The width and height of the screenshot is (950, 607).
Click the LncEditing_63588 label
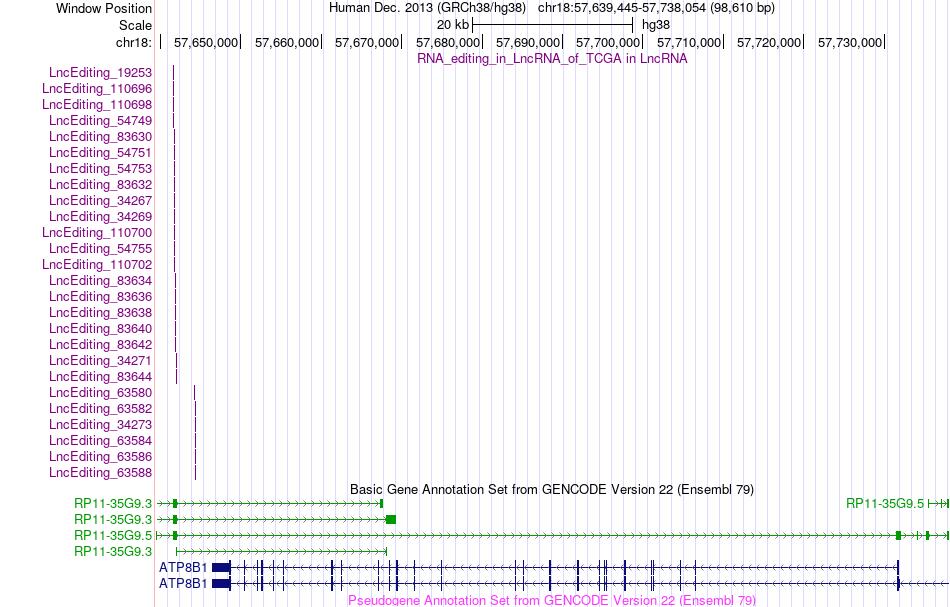[x=101, y=473]
